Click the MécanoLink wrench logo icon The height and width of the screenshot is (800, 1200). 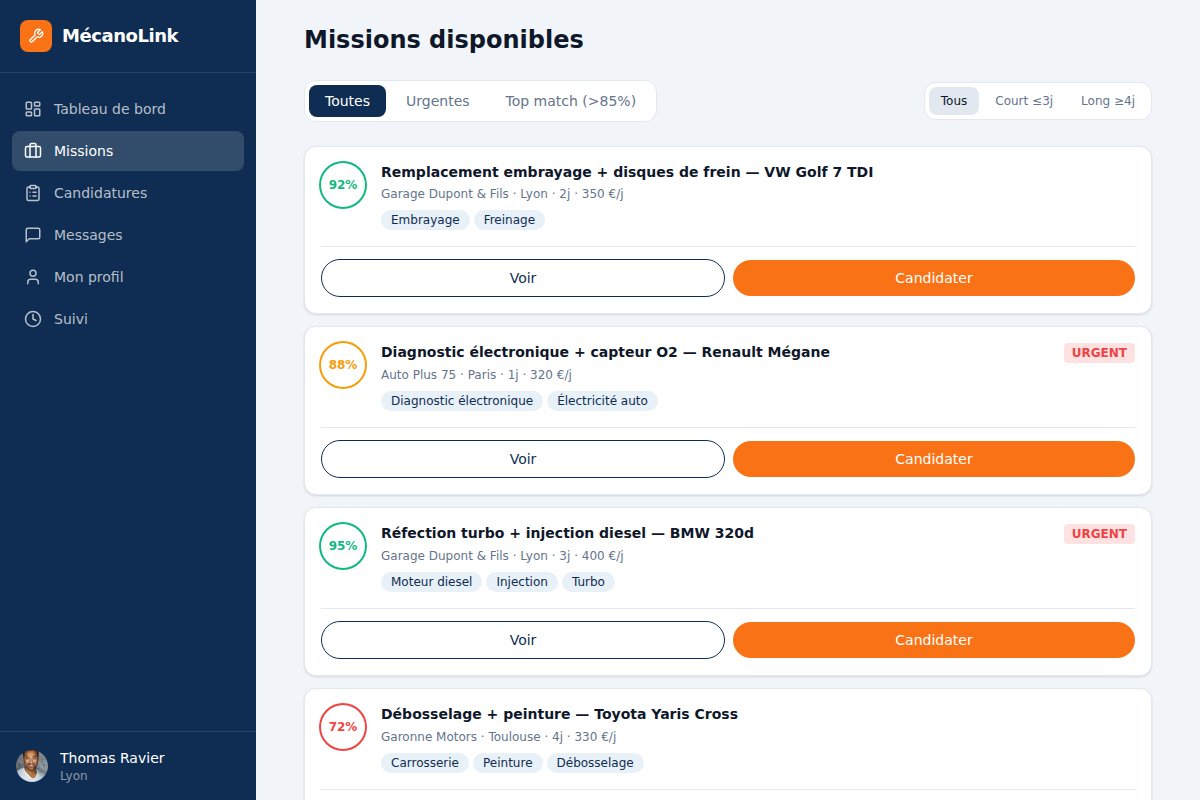tap(36, 36)
